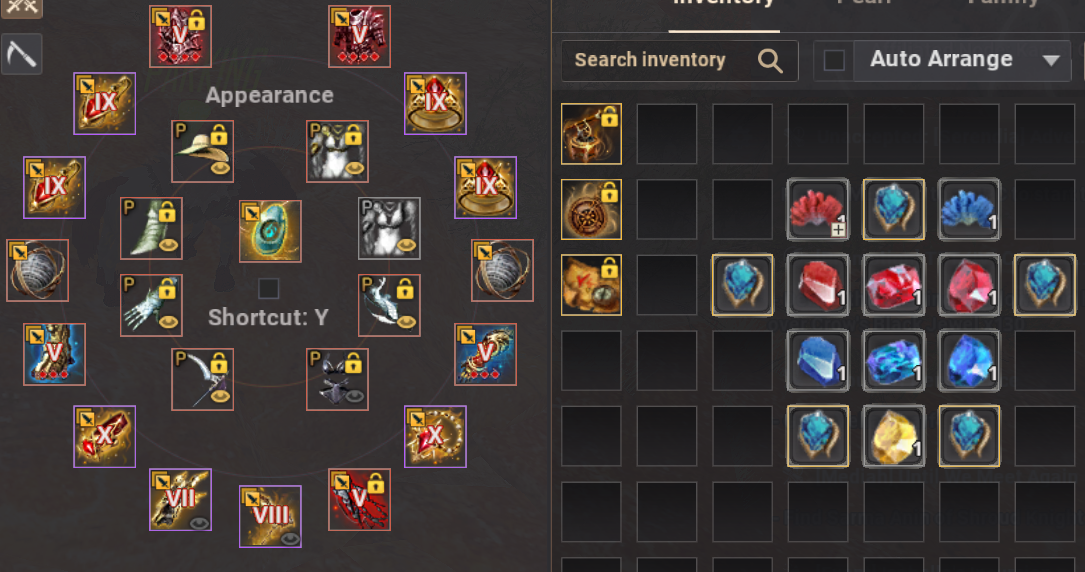Expand the Auto Arrange combo box
This screenshot has width=1085, height=572.
click(x=962, y=60)
